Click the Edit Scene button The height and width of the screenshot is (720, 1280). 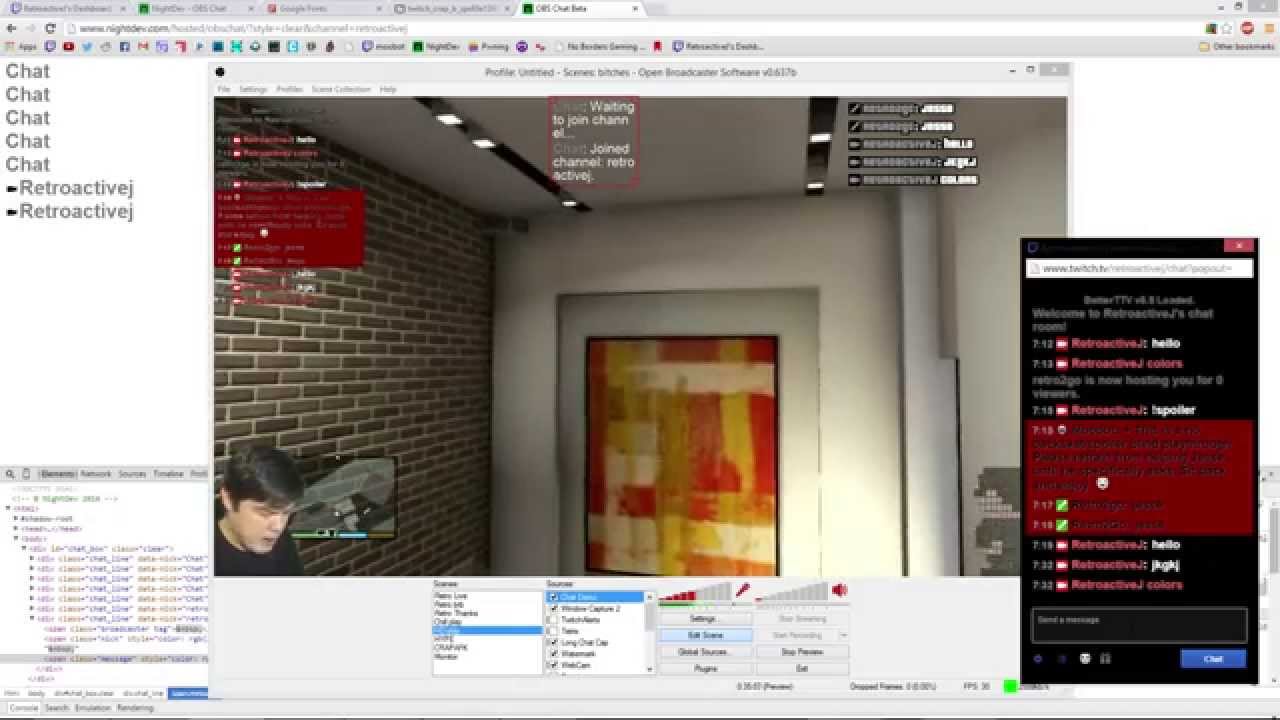tap(705, 635)
